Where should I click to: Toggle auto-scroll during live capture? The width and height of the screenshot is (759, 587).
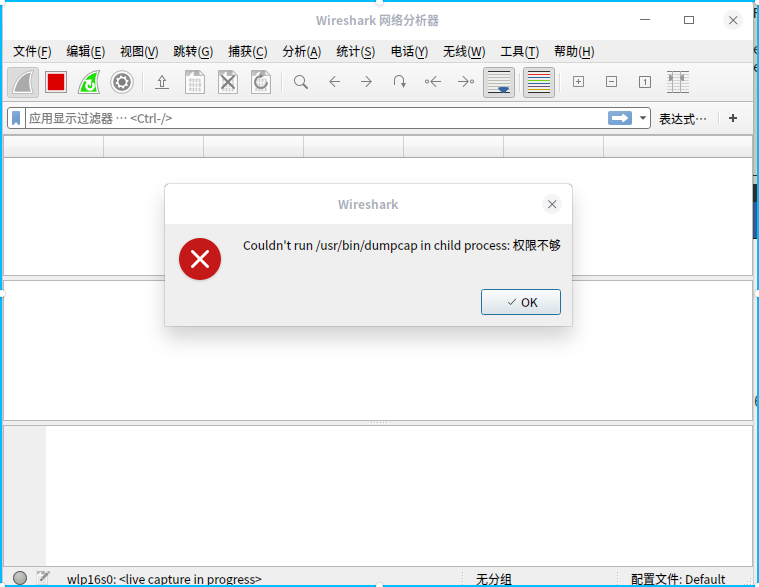(x=499, y=82)
